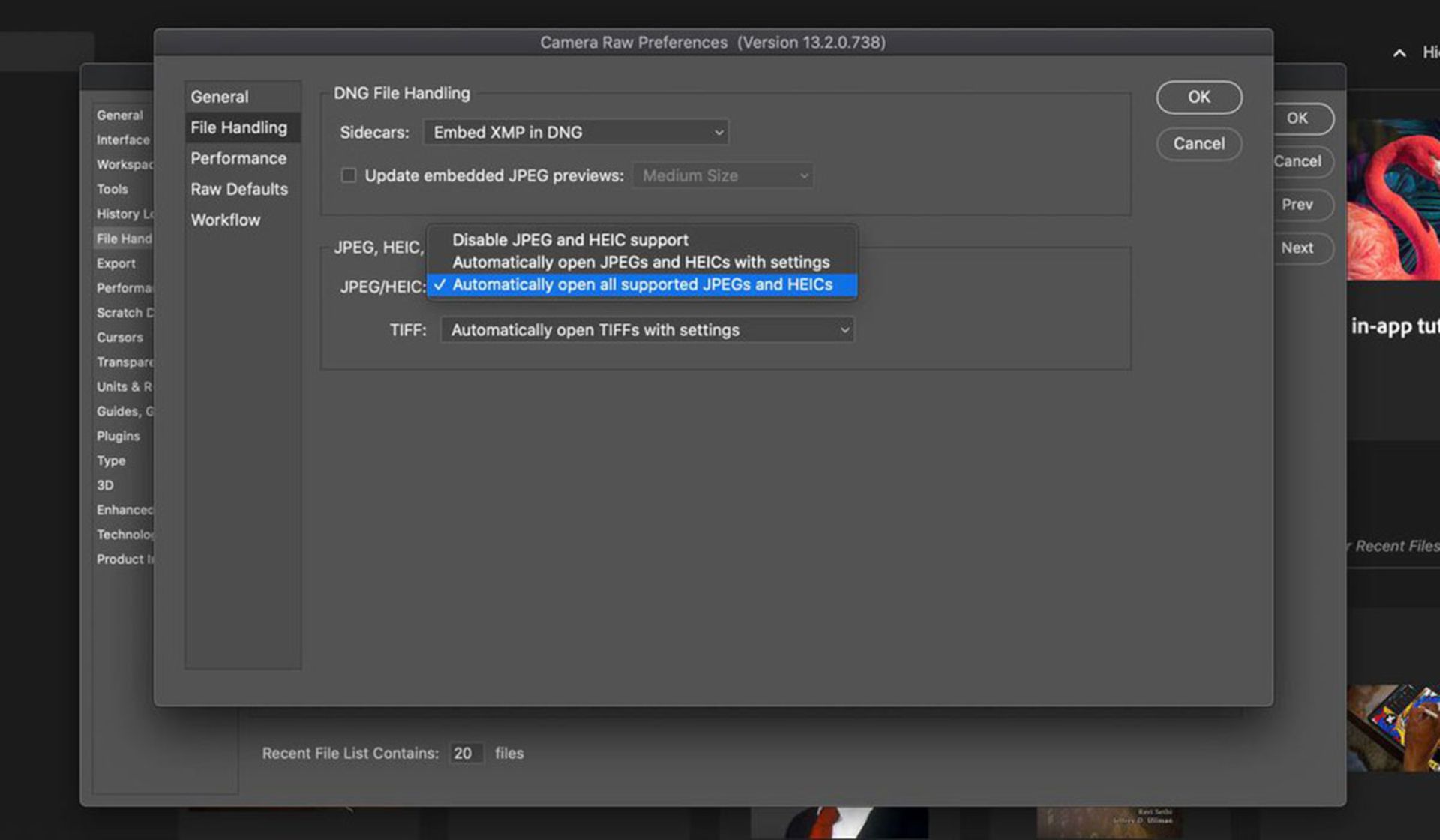Open the Sidecars Embed XMP dropdown
The height and width of the screenshot is (840, 1440).
pyautogui.click(x=575, y=133)
